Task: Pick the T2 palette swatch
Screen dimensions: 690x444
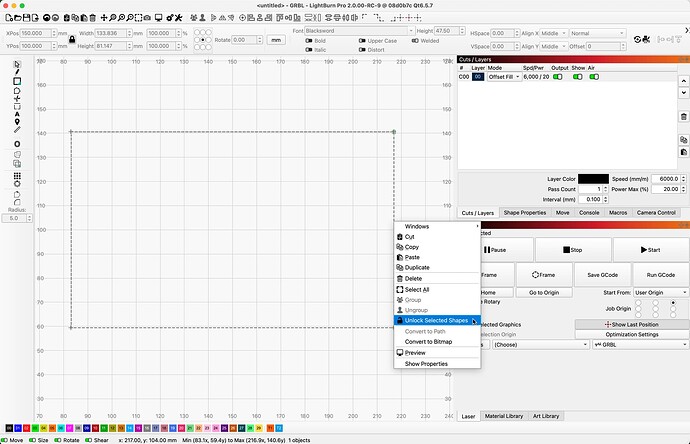Action: (279, 428)
